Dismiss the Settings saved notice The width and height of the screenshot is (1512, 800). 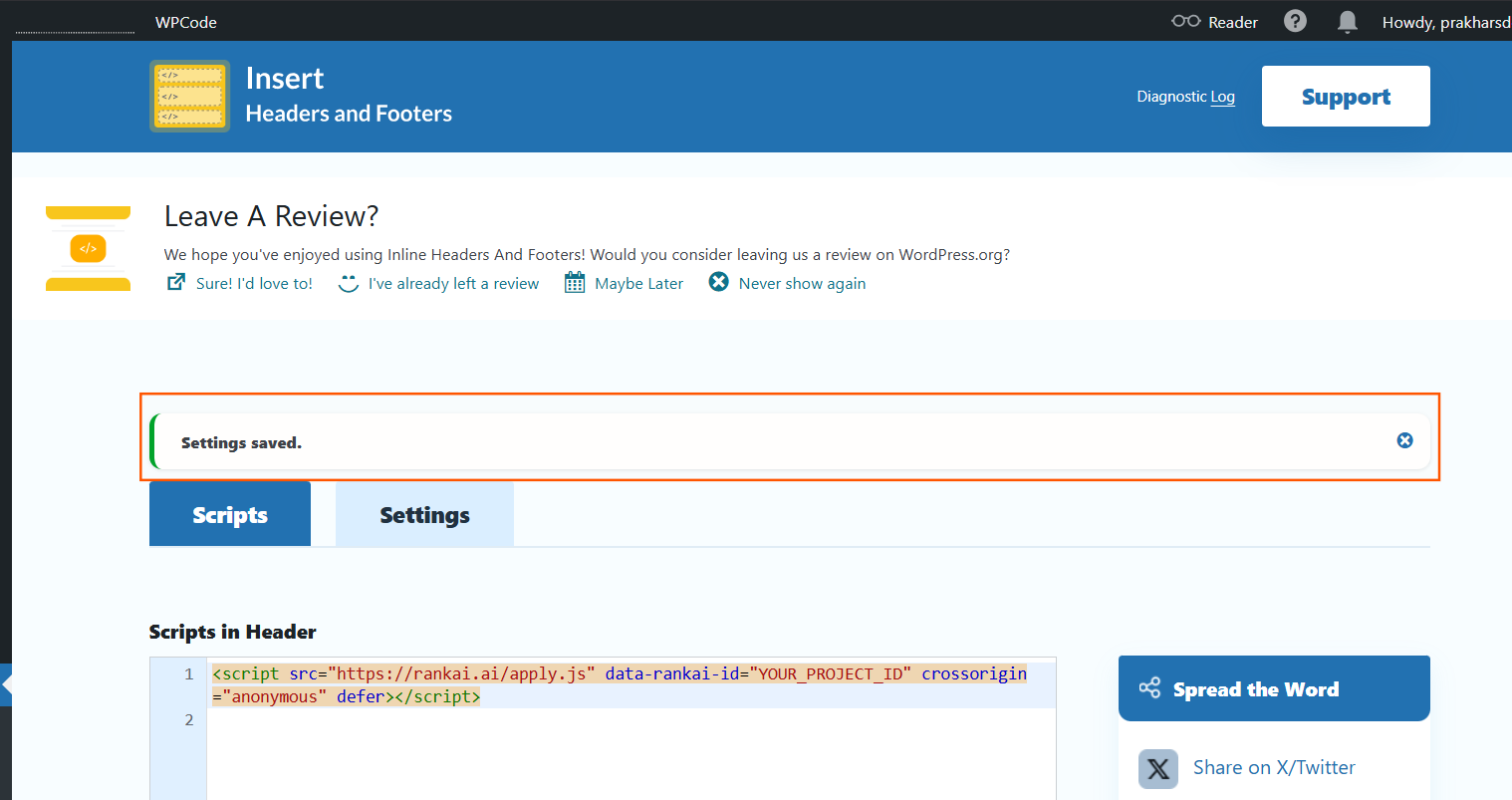1404,440
